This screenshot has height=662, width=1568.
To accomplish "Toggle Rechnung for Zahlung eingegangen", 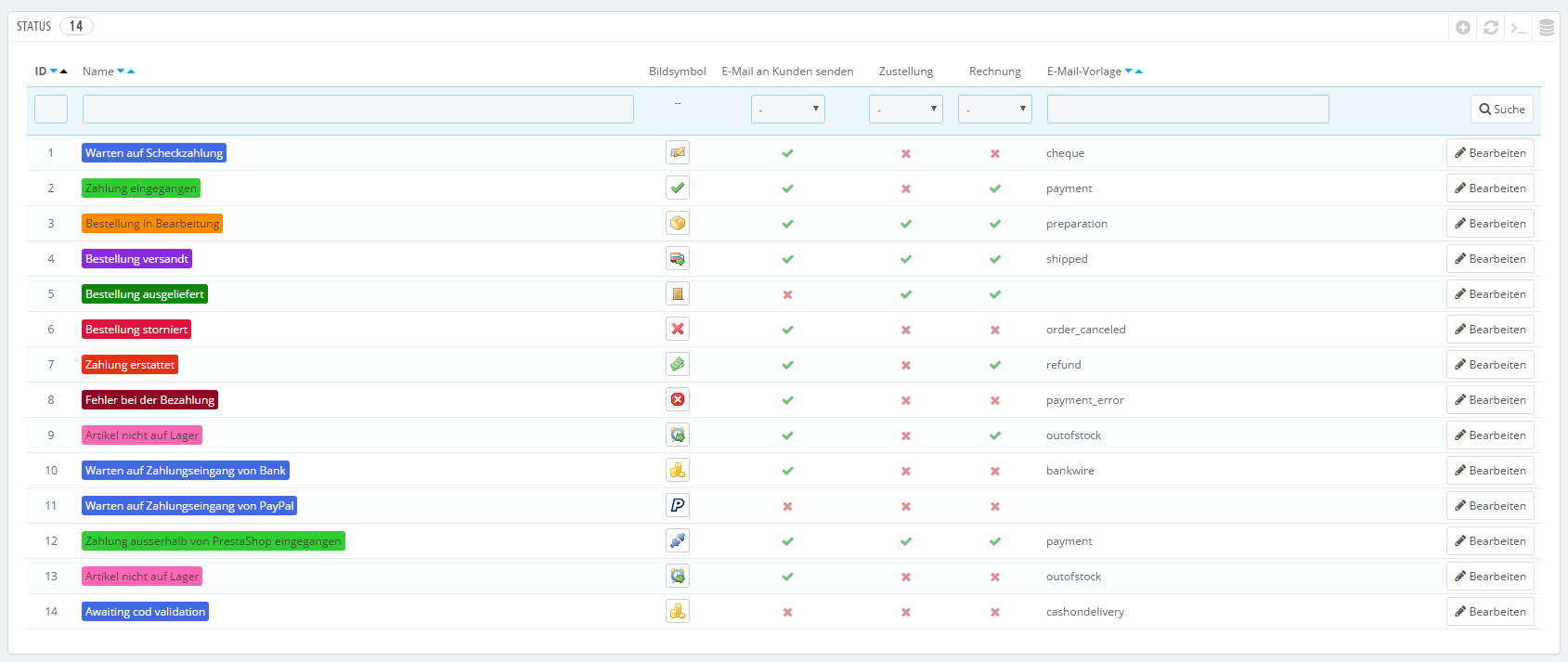I will (995, 188).
